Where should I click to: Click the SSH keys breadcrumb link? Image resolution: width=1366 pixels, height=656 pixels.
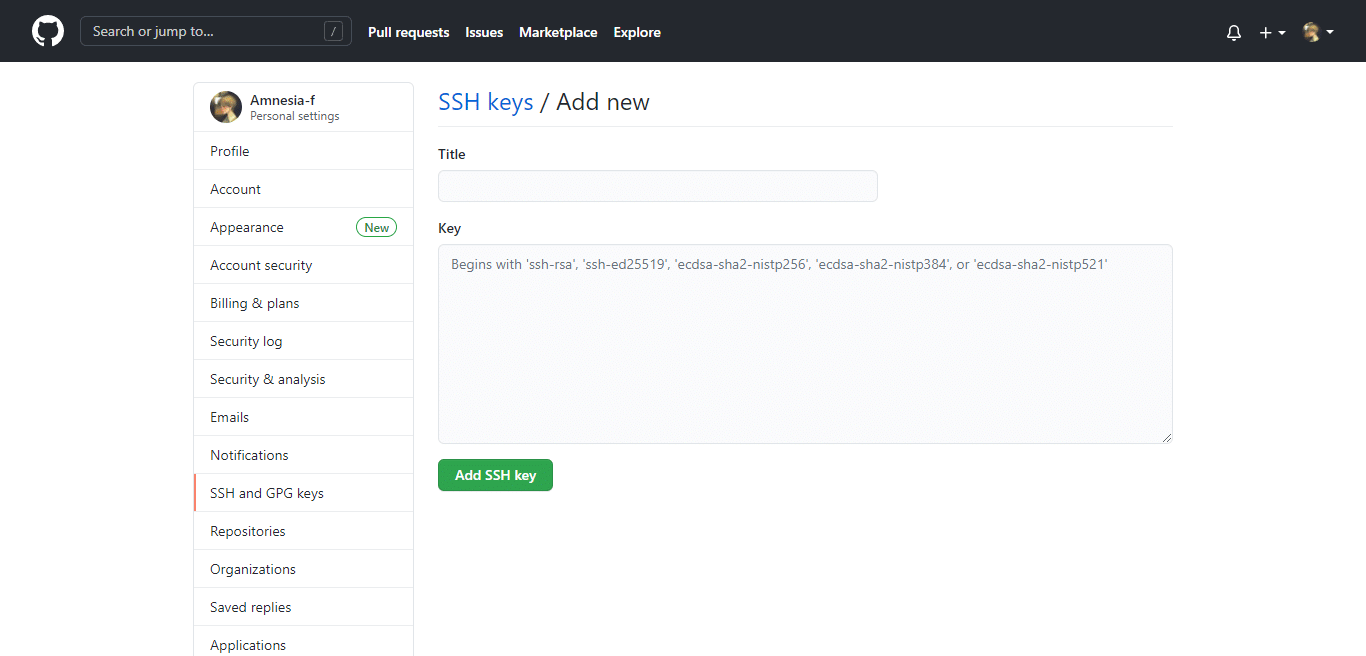[x=486, y=102]
